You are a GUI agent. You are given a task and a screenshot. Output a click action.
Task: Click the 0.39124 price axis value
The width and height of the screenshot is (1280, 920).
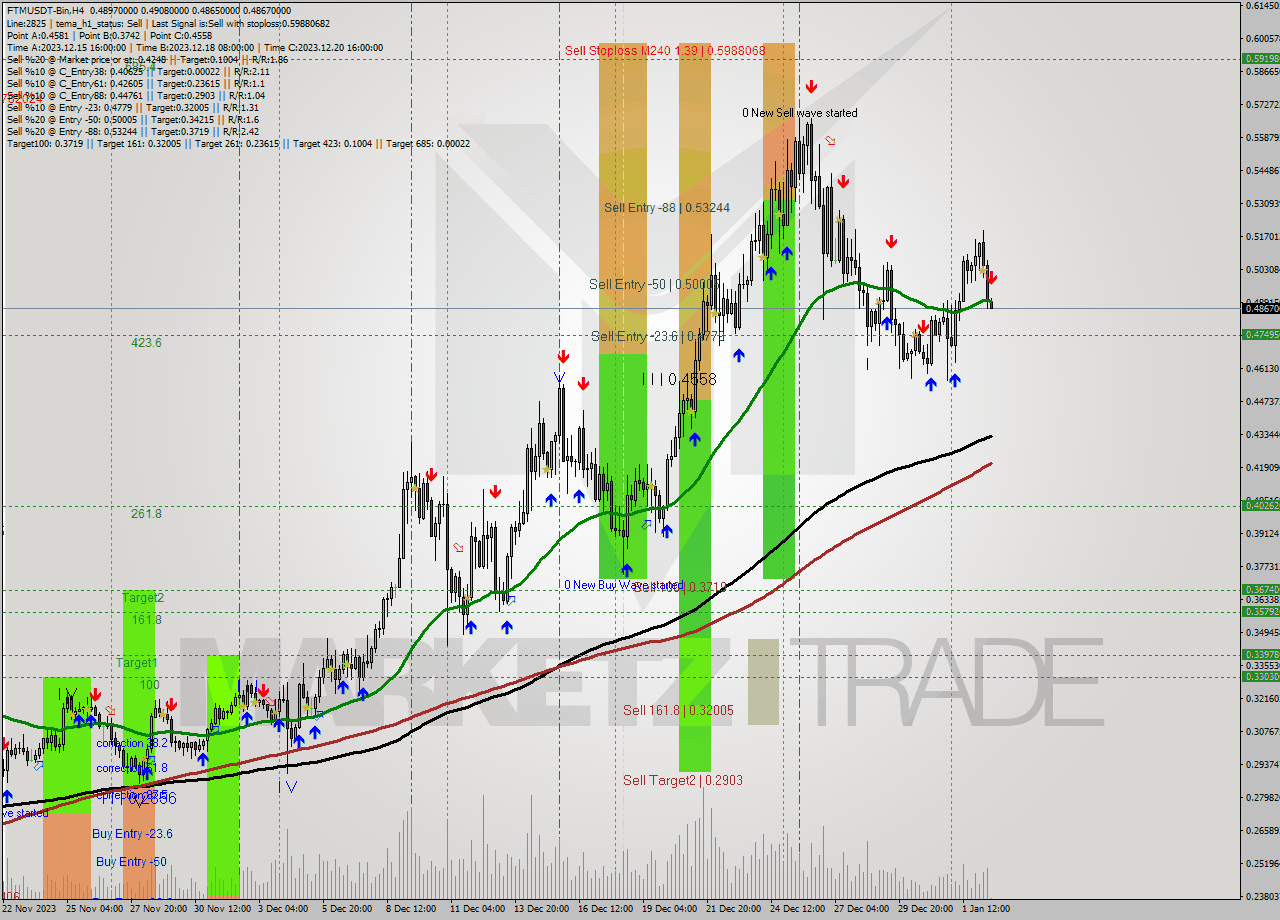(x=1262, y=534)
